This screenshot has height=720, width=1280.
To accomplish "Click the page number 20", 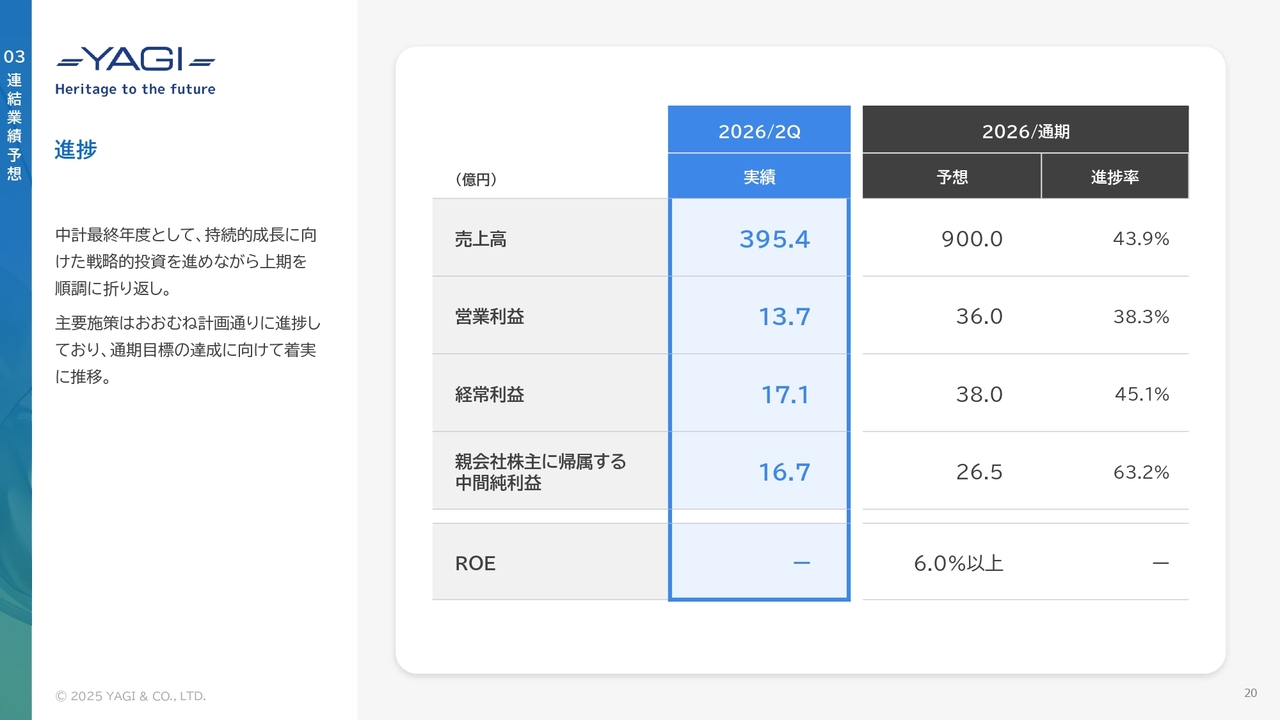I will (x=1250, y=693).
